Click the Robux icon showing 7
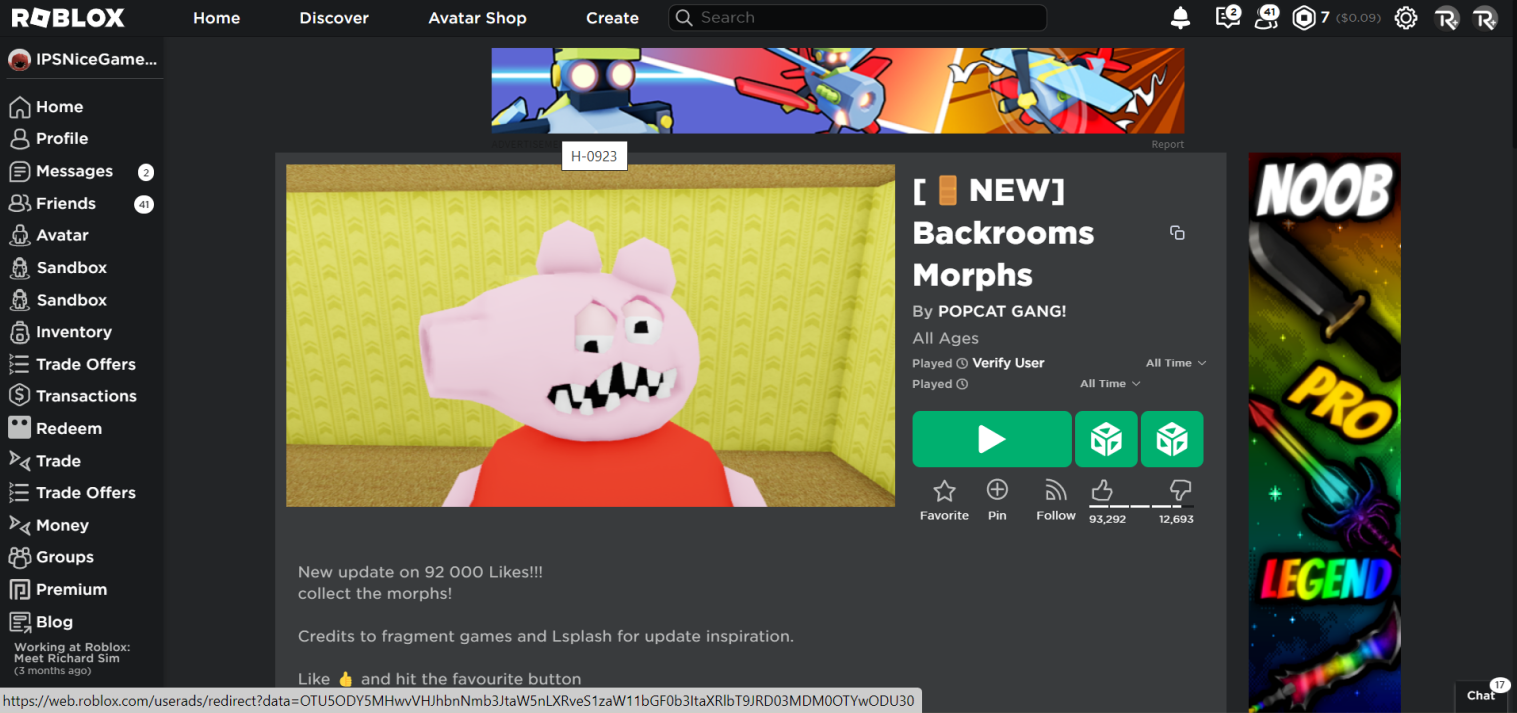1517x713 pixels. pos(1304,18)
